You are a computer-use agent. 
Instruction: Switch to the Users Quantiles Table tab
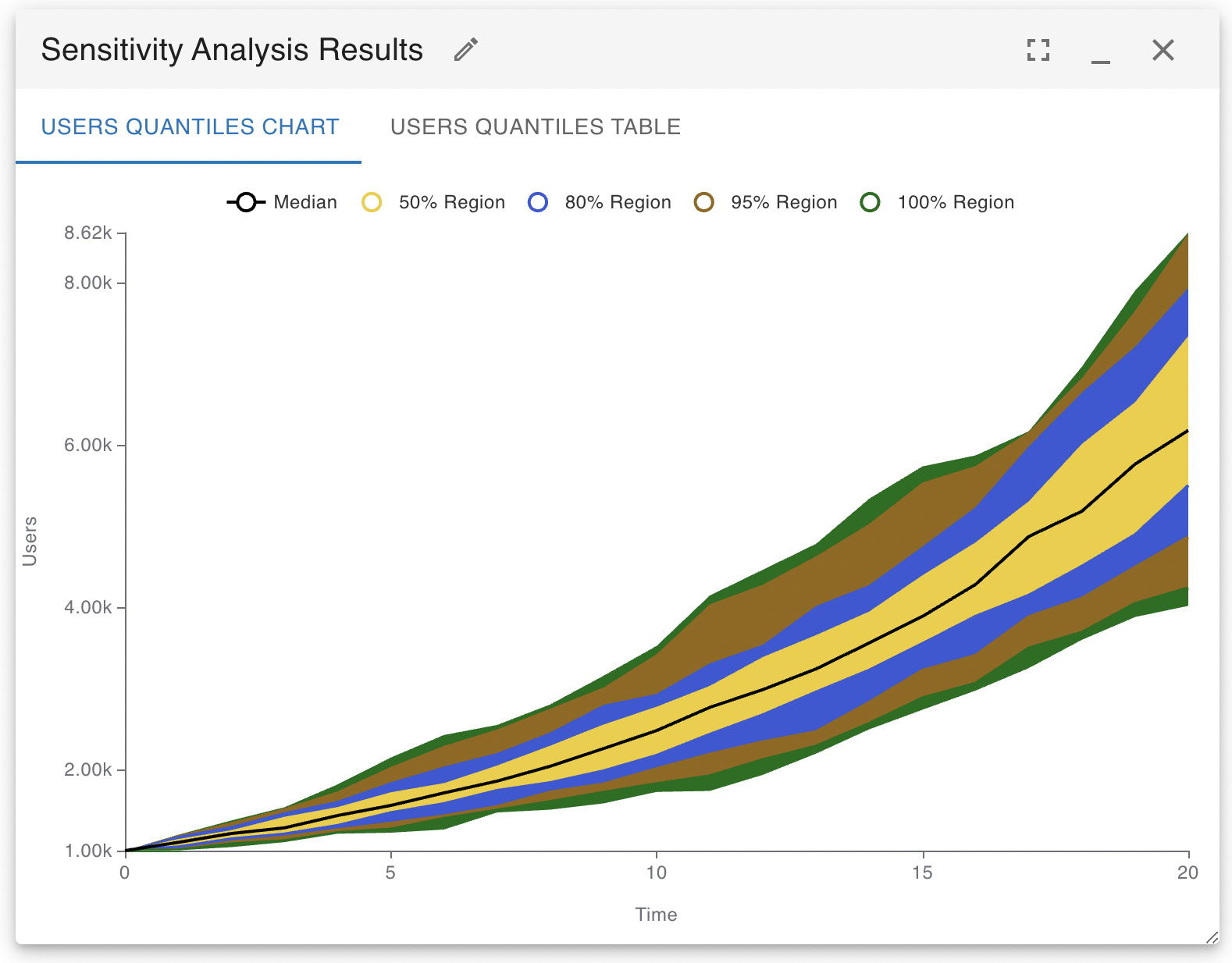[536, 126]
